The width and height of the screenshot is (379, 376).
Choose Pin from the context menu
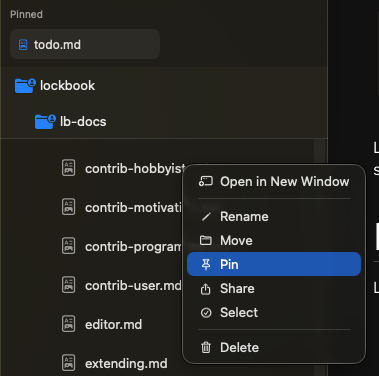[274, 264]
